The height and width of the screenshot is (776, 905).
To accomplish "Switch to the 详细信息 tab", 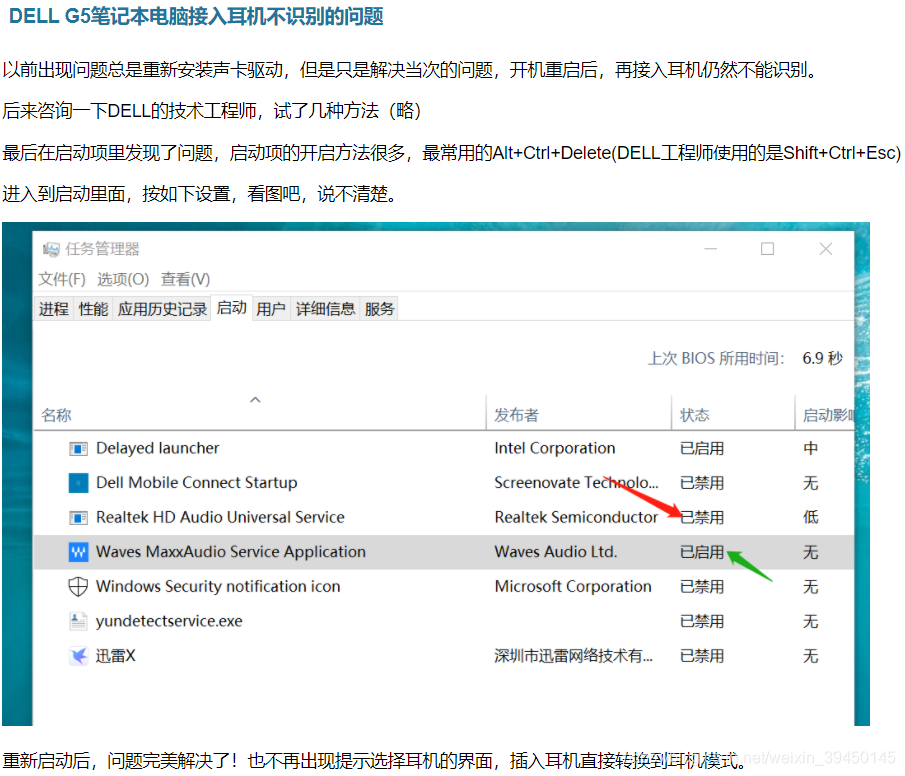I will 326,309.
